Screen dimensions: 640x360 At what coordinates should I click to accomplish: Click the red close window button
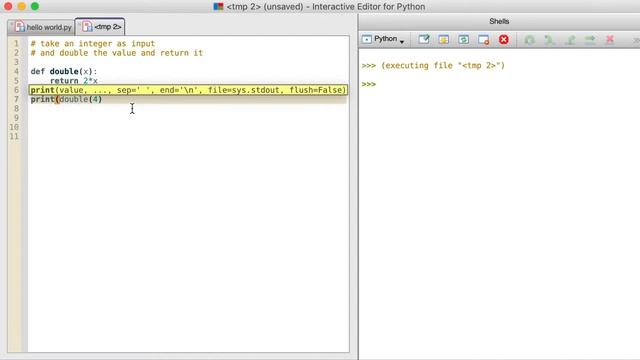tap(8, 6)
